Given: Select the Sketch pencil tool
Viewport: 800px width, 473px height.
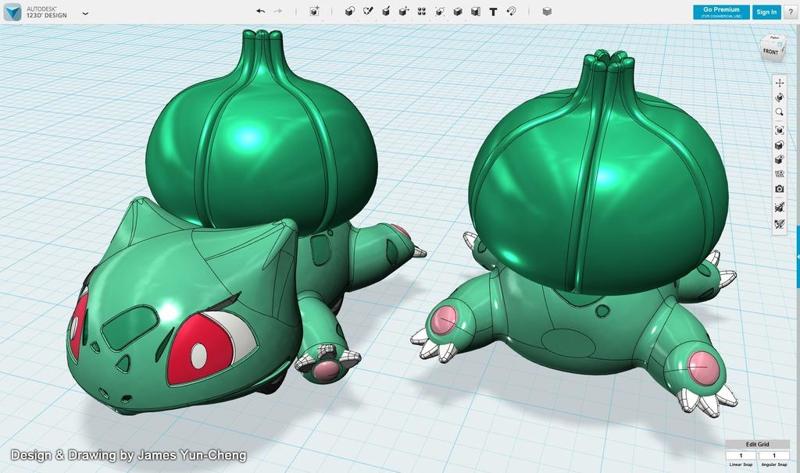Looking at the screenshot, I should (368, 11).
